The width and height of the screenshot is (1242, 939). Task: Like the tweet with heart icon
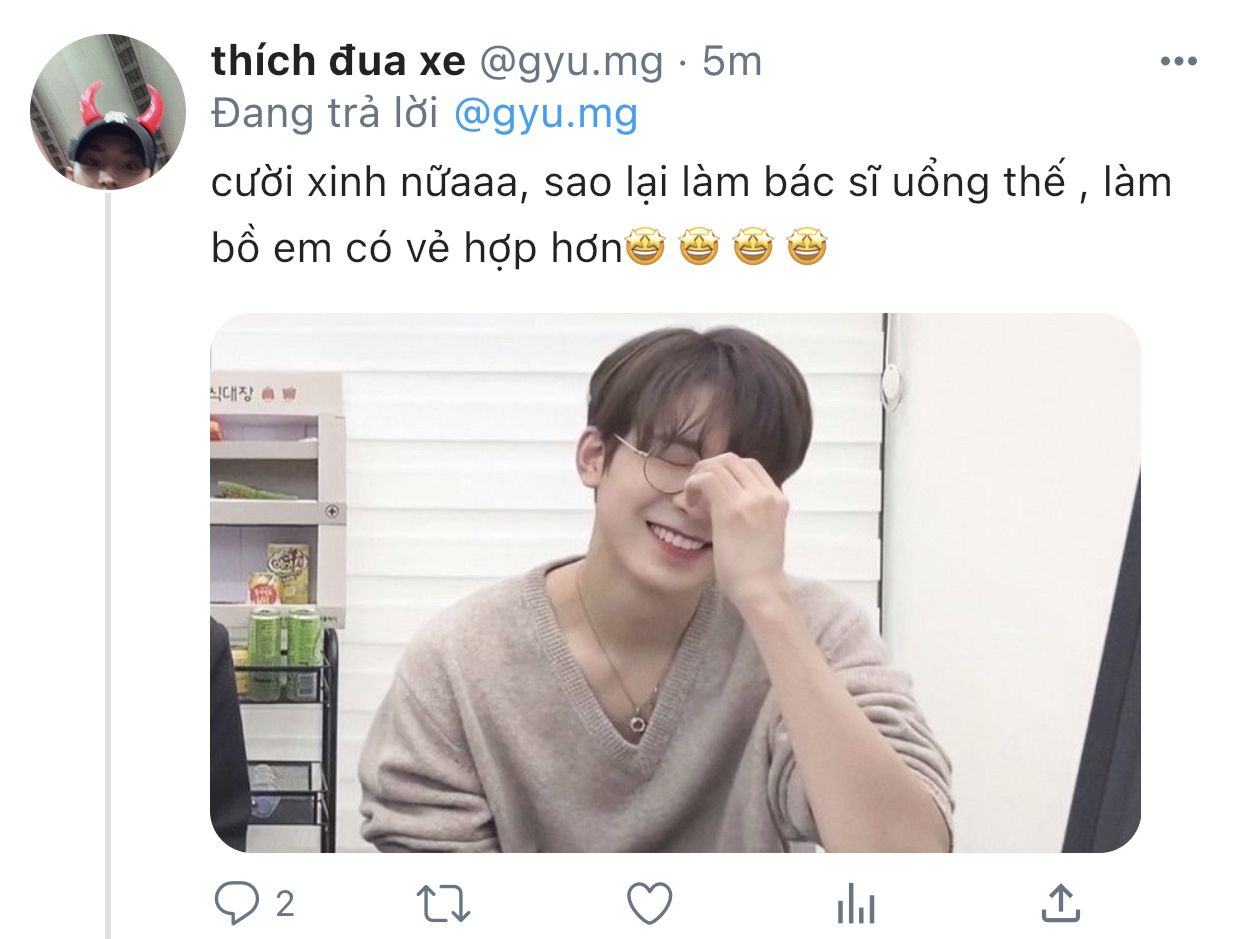click(649, 905)
